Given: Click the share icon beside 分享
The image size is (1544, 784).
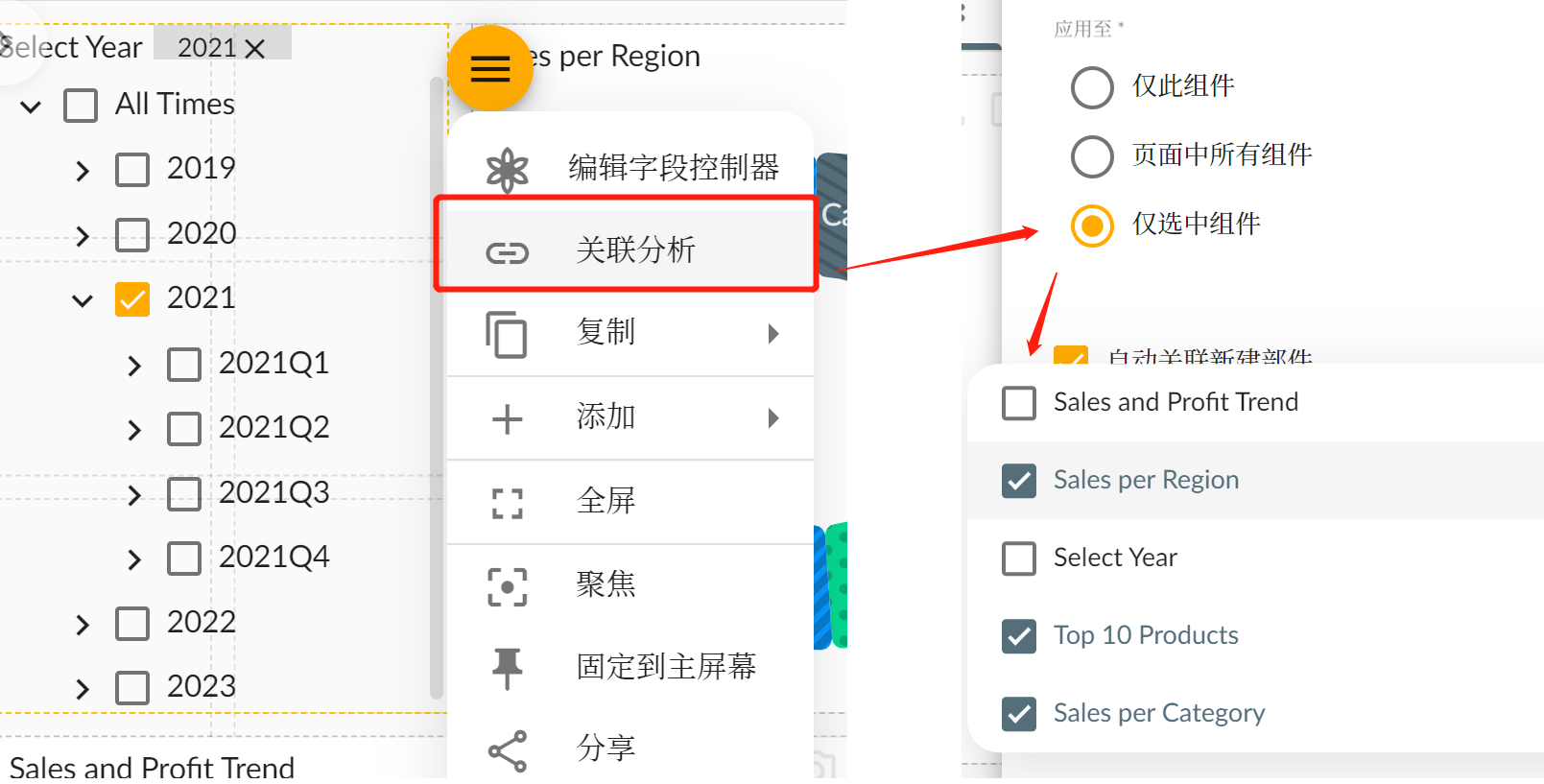Looking at the screenshot, I should click(x=507, y=751).
